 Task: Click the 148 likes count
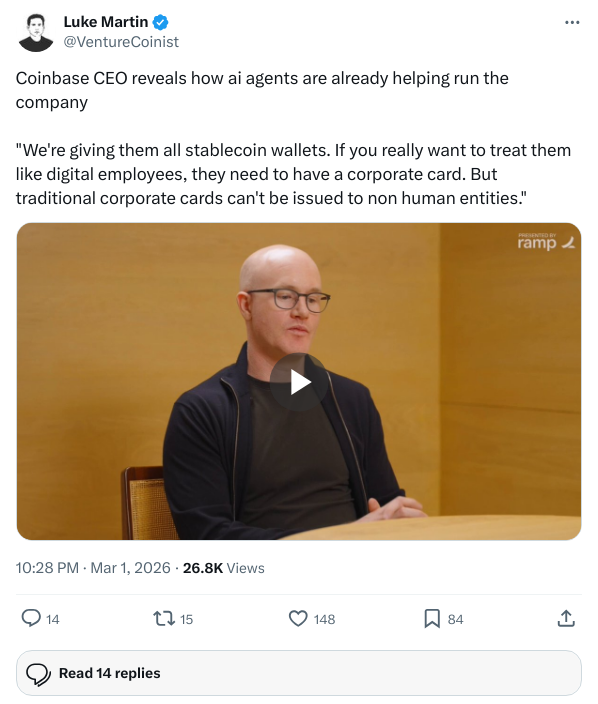(324, 620)
